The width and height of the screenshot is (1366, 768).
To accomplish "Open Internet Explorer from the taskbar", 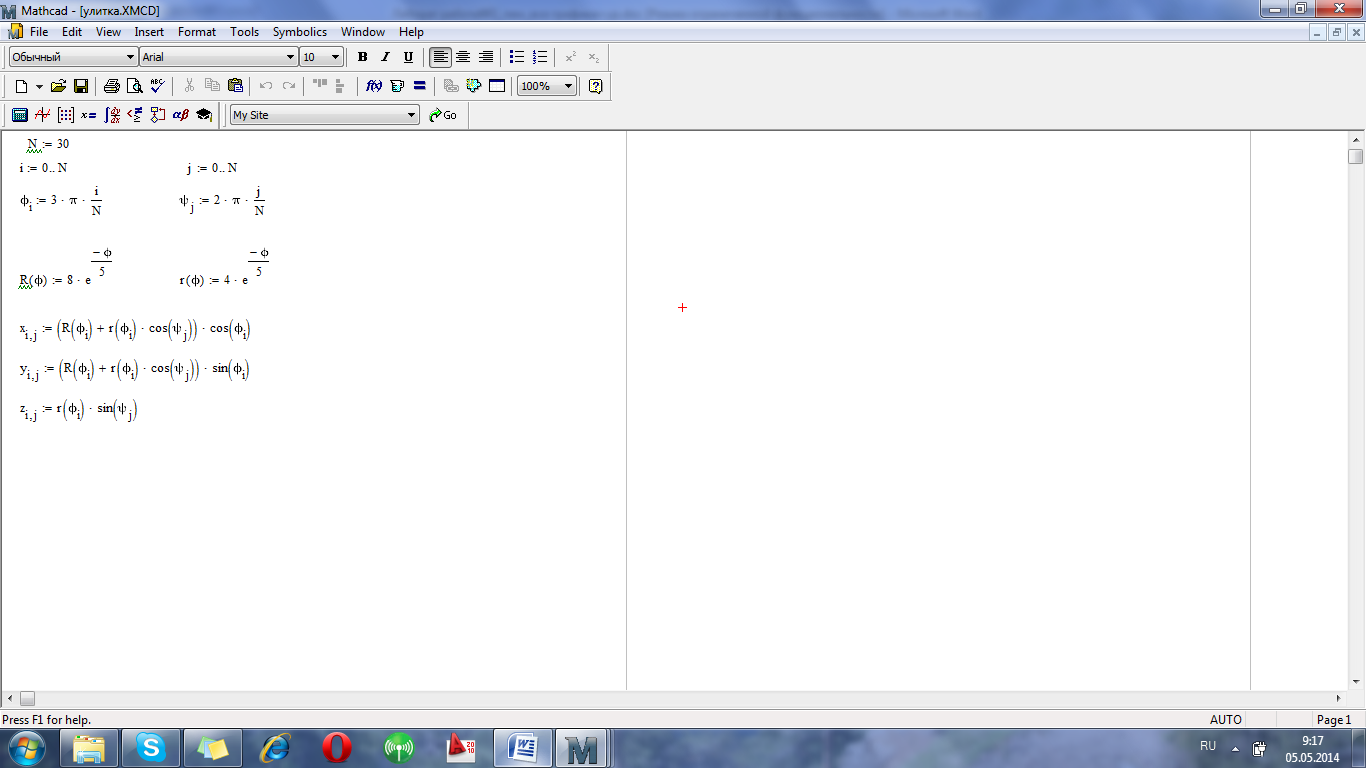I will tap(275, 748).
